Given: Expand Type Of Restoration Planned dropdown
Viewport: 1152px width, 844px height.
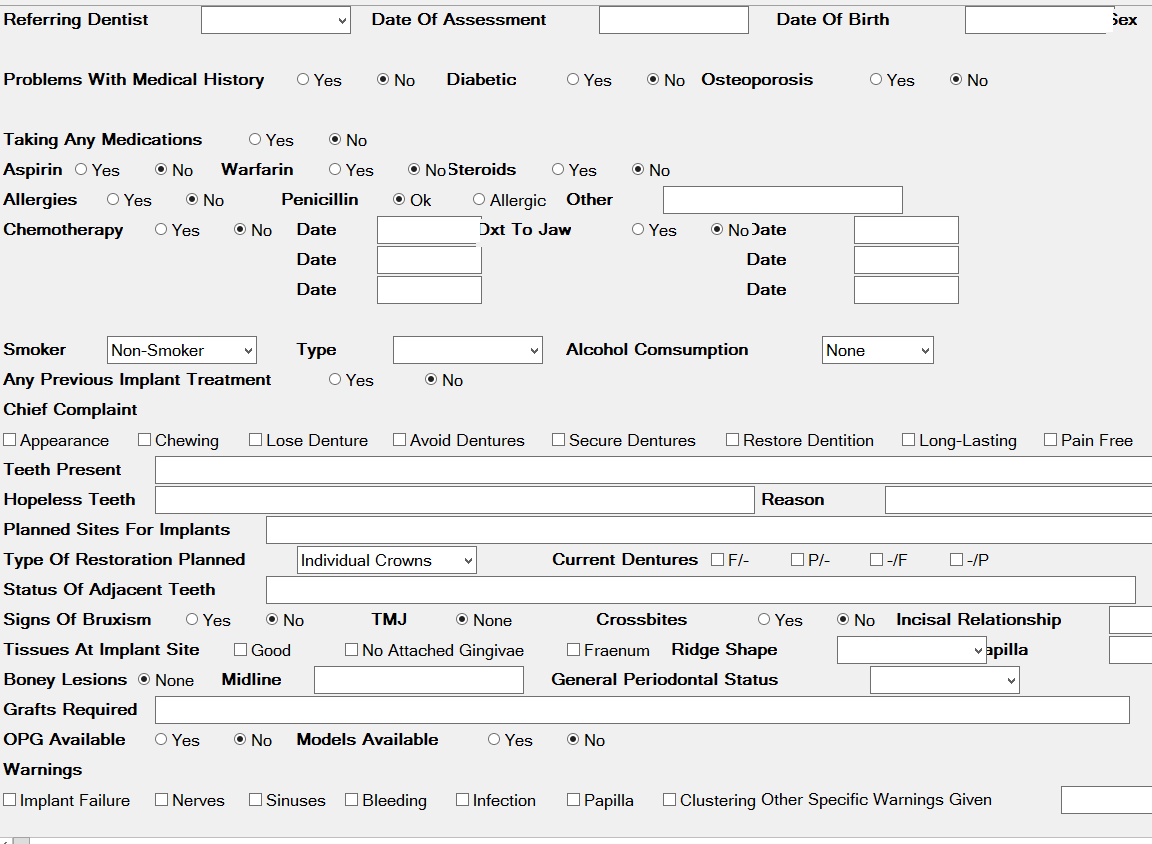Looking at the screenshot, I should tap(386, 560).
